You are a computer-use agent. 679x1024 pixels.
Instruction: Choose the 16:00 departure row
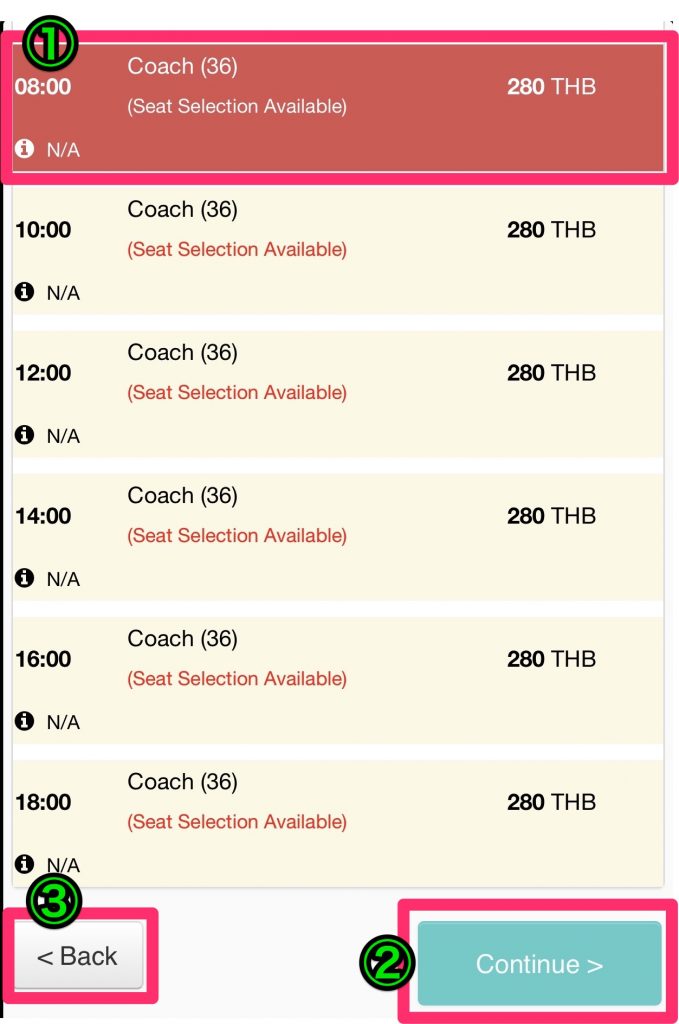pos(338,680)
